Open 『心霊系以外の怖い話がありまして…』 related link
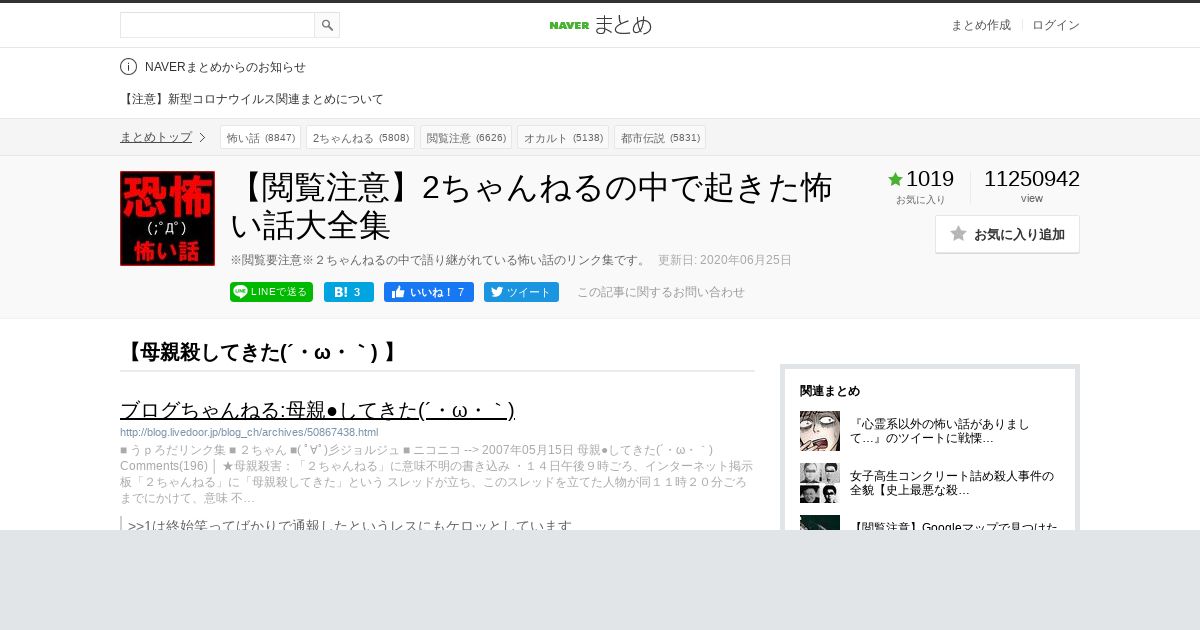Image resolution: width=1200 pixels, height=630 pixels. click(x=940, y=431)
